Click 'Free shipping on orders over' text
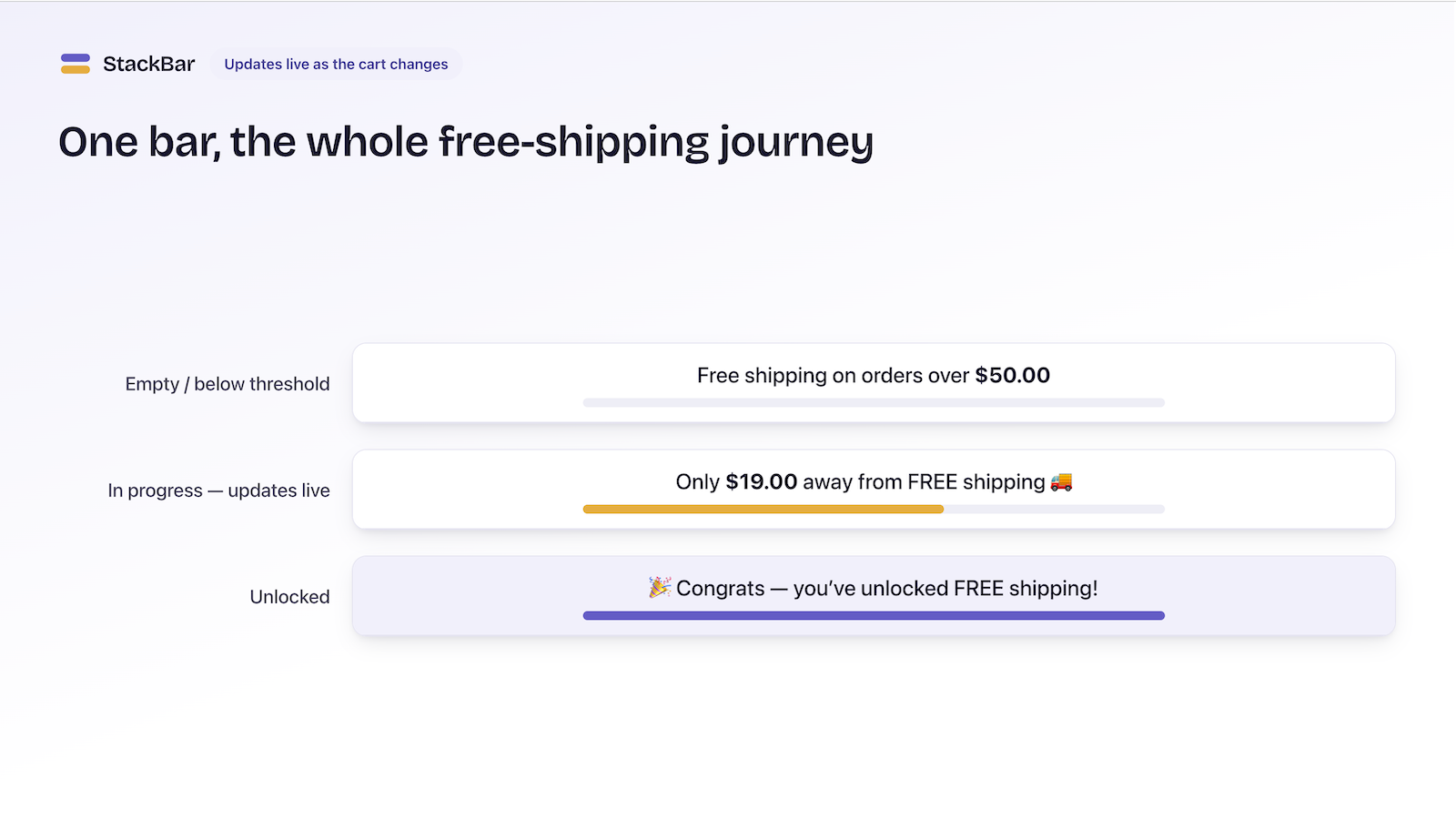The height and width of the screenshot is (819, 1456). [833, 375]
